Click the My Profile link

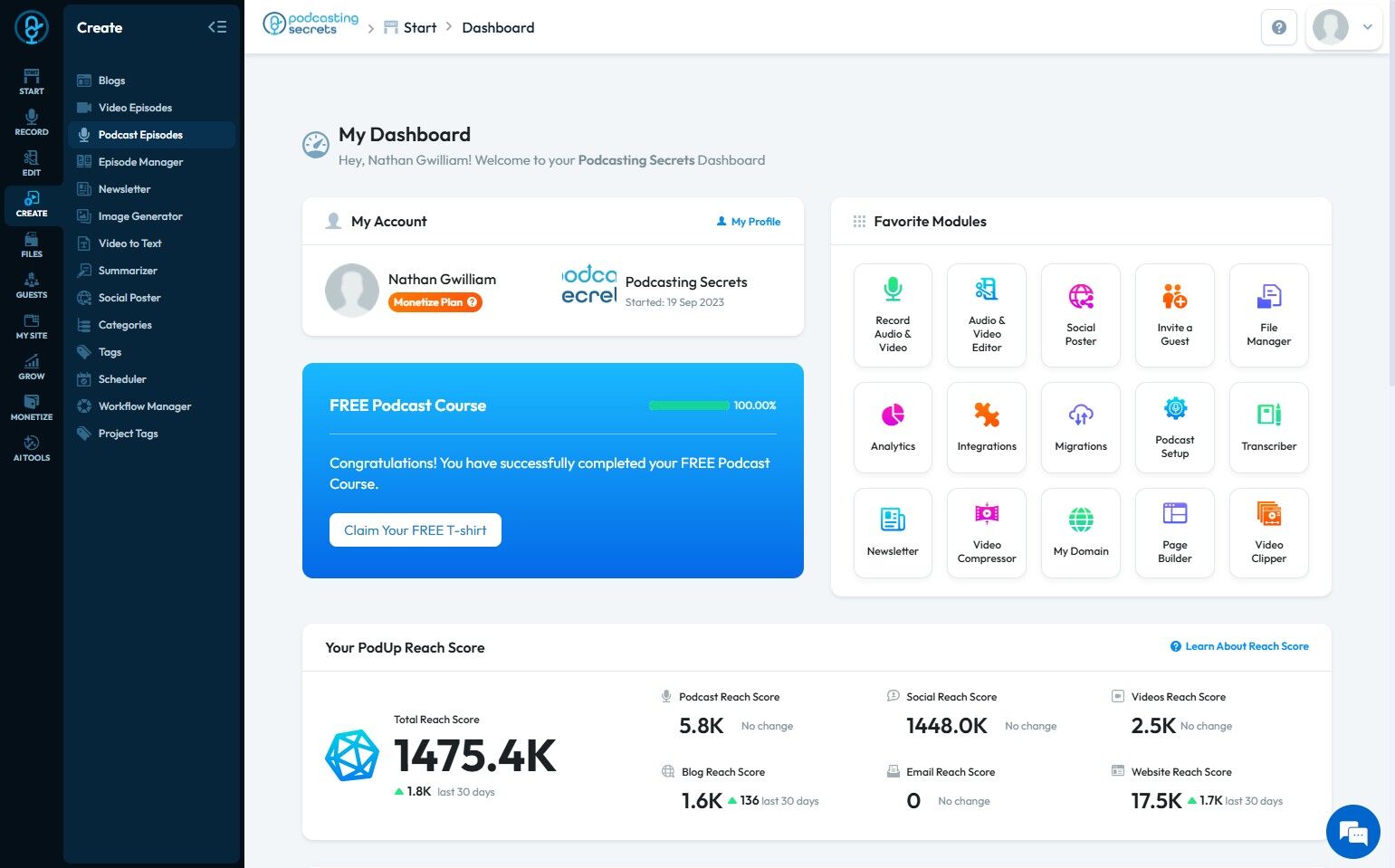[749, 222]
